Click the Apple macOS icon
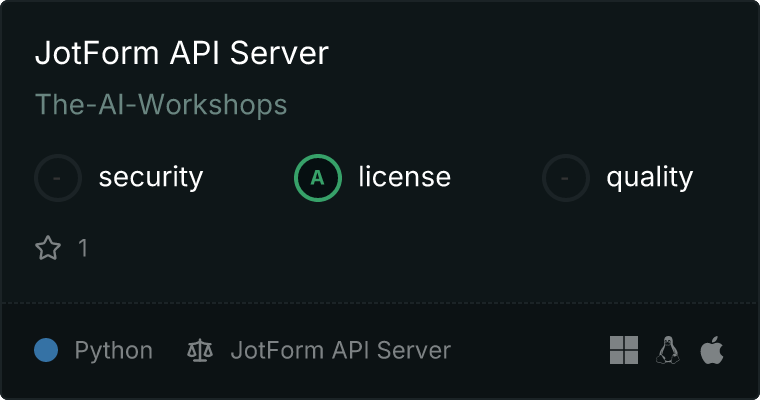This screenshot has width=760, height=400. pyautogui.click(x=711, y=350)
